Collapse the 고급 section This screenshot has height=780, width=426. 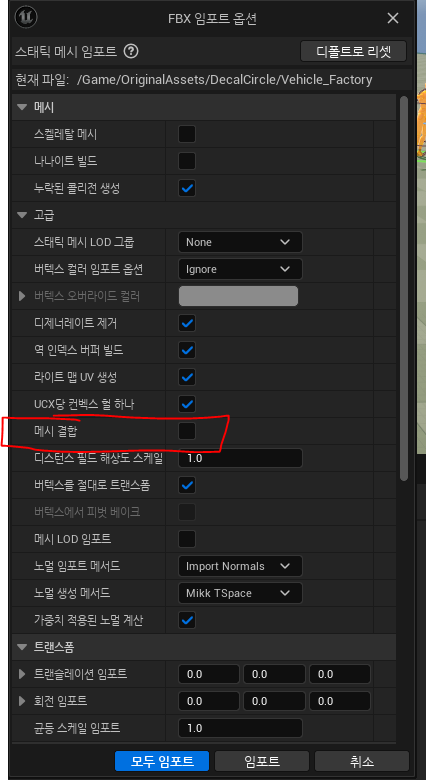click(x=22, y=215)
